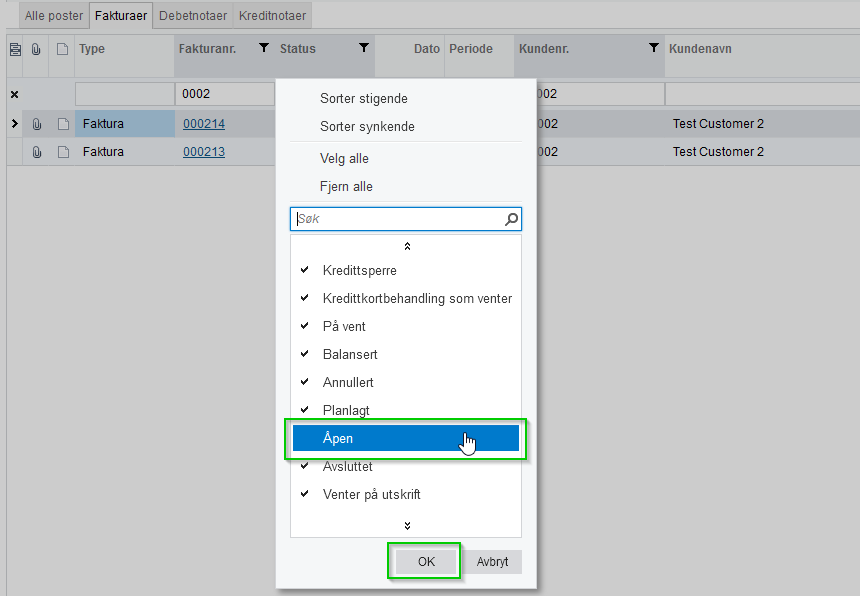Switch to the Kreditnotaer tab
860x596 pixels.
pyautogui.click(x=273, y=15)
